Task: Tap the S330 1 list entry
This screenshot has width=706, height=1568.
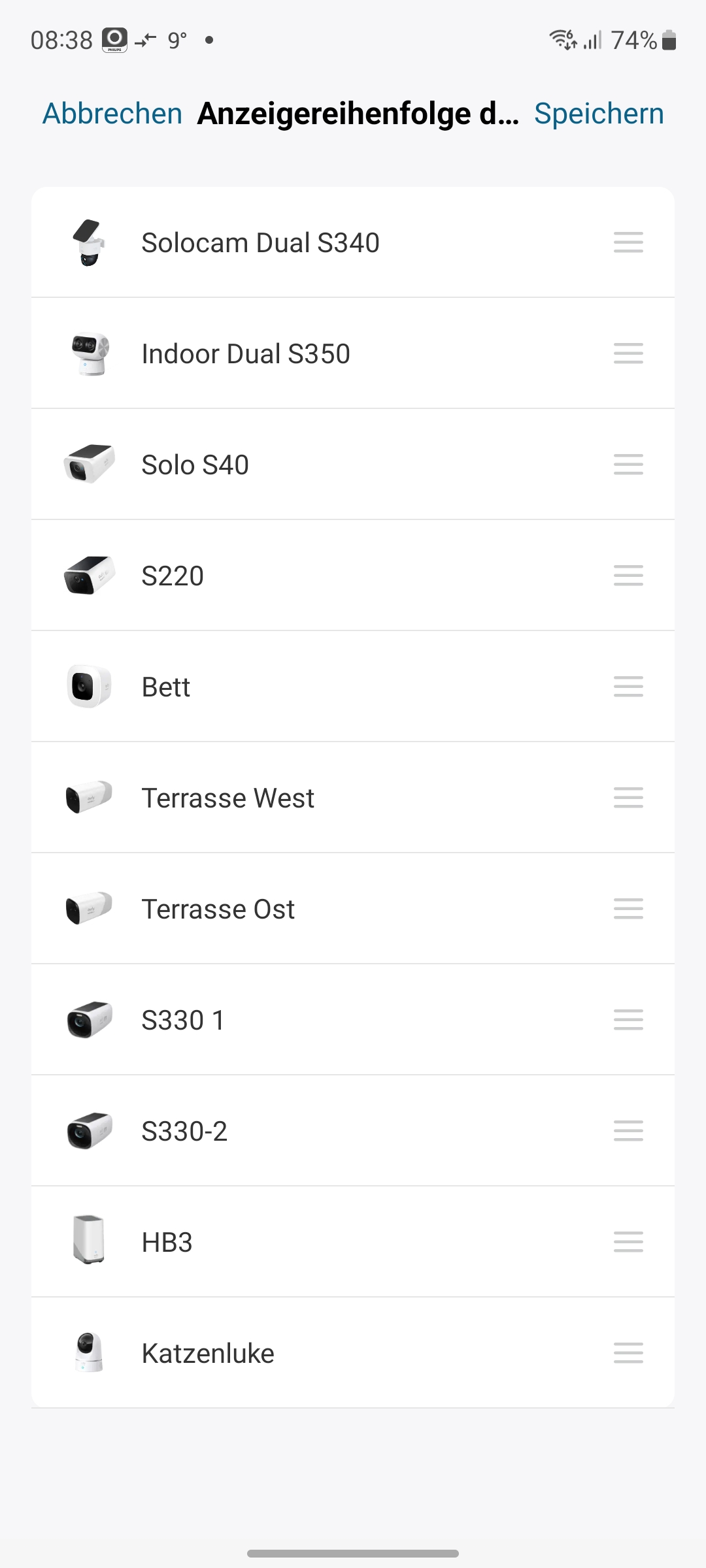Action: [x=183, y=1020]
